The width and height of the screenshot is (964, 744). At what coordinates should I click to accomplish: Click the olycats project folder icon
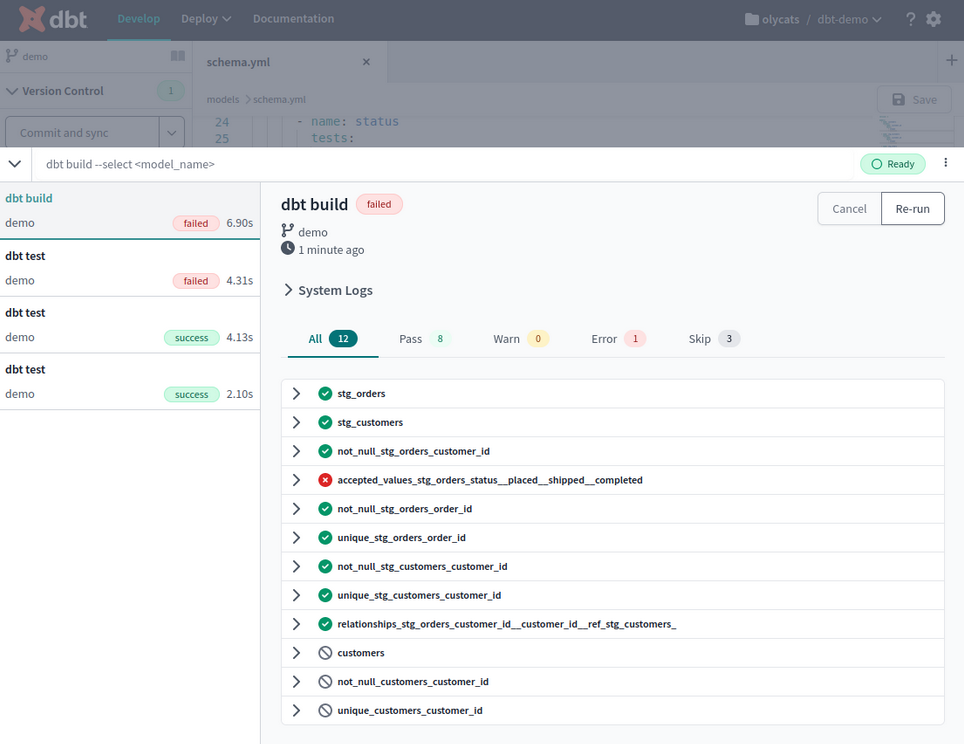751,19
